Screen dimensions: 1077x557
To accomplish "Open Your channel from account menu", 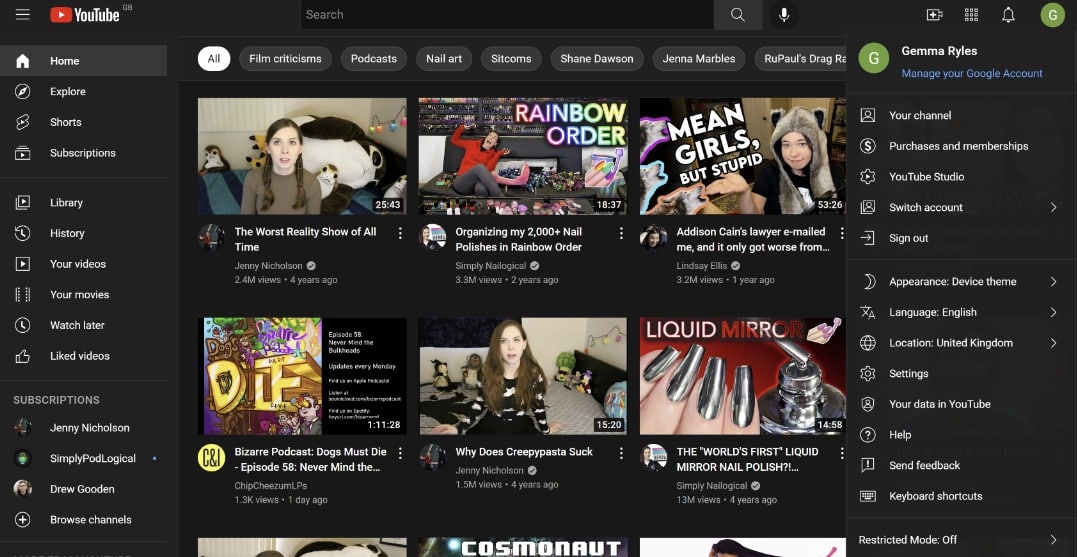I will point(961,115).
